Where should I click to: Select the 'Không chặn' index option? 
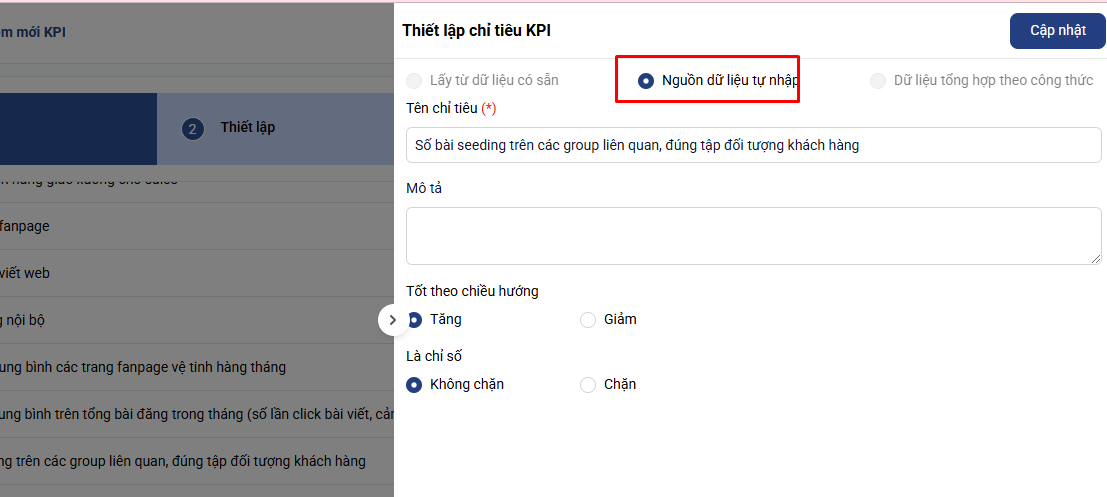tap(414, 385)
